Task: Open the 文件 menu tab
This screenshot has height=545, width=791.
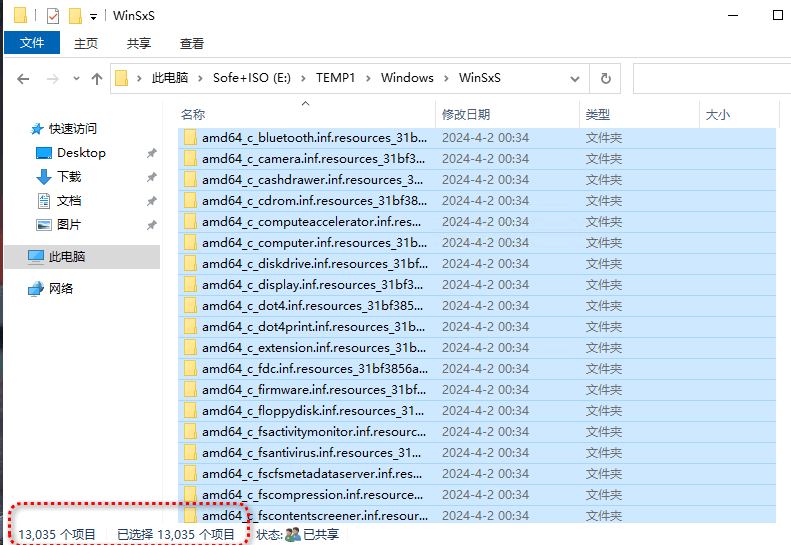Action: point(32,43)
